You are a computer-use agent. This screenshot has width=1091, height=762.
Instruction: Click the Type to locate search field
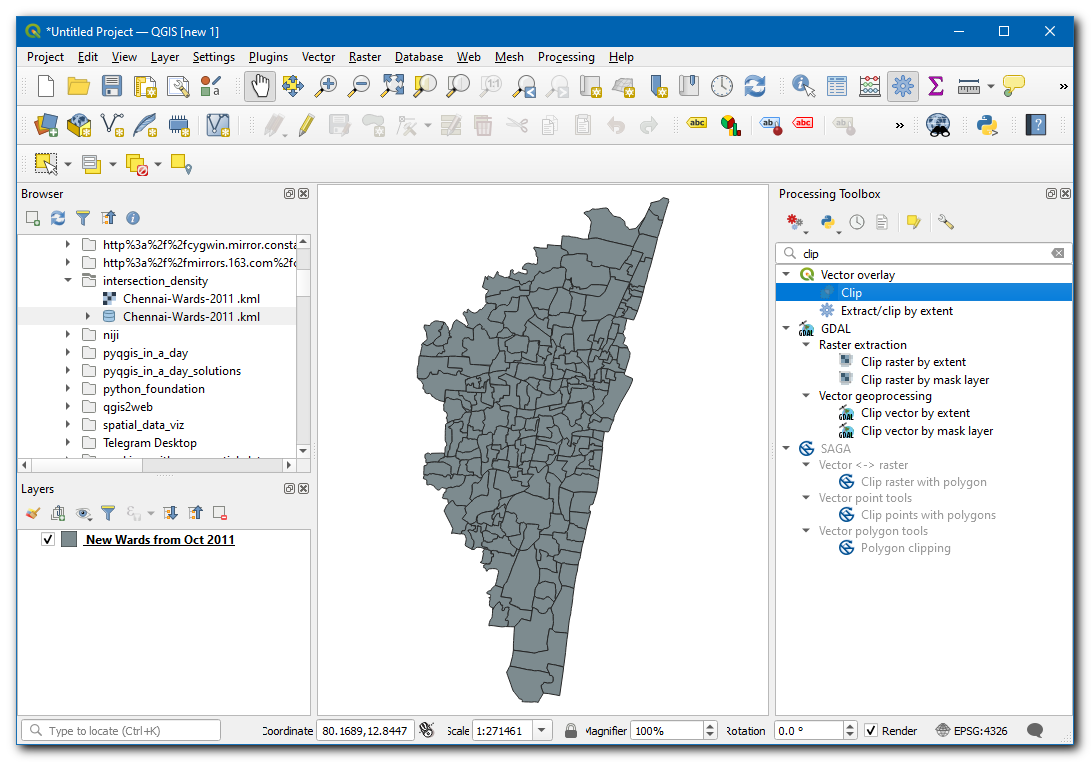click(120, 731)
